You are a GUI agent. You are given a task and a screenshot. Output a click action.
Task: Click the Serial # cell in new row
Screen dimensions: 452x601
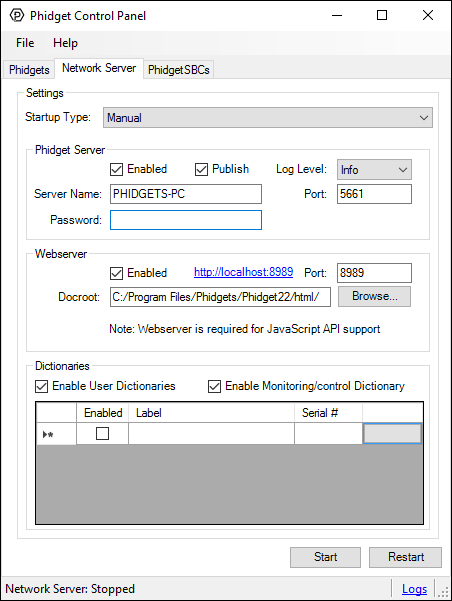tap(328, 434)
